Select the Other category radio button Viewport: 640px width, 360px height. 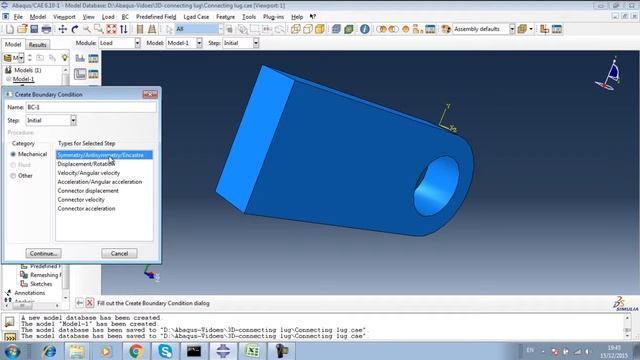click(13, 176)
